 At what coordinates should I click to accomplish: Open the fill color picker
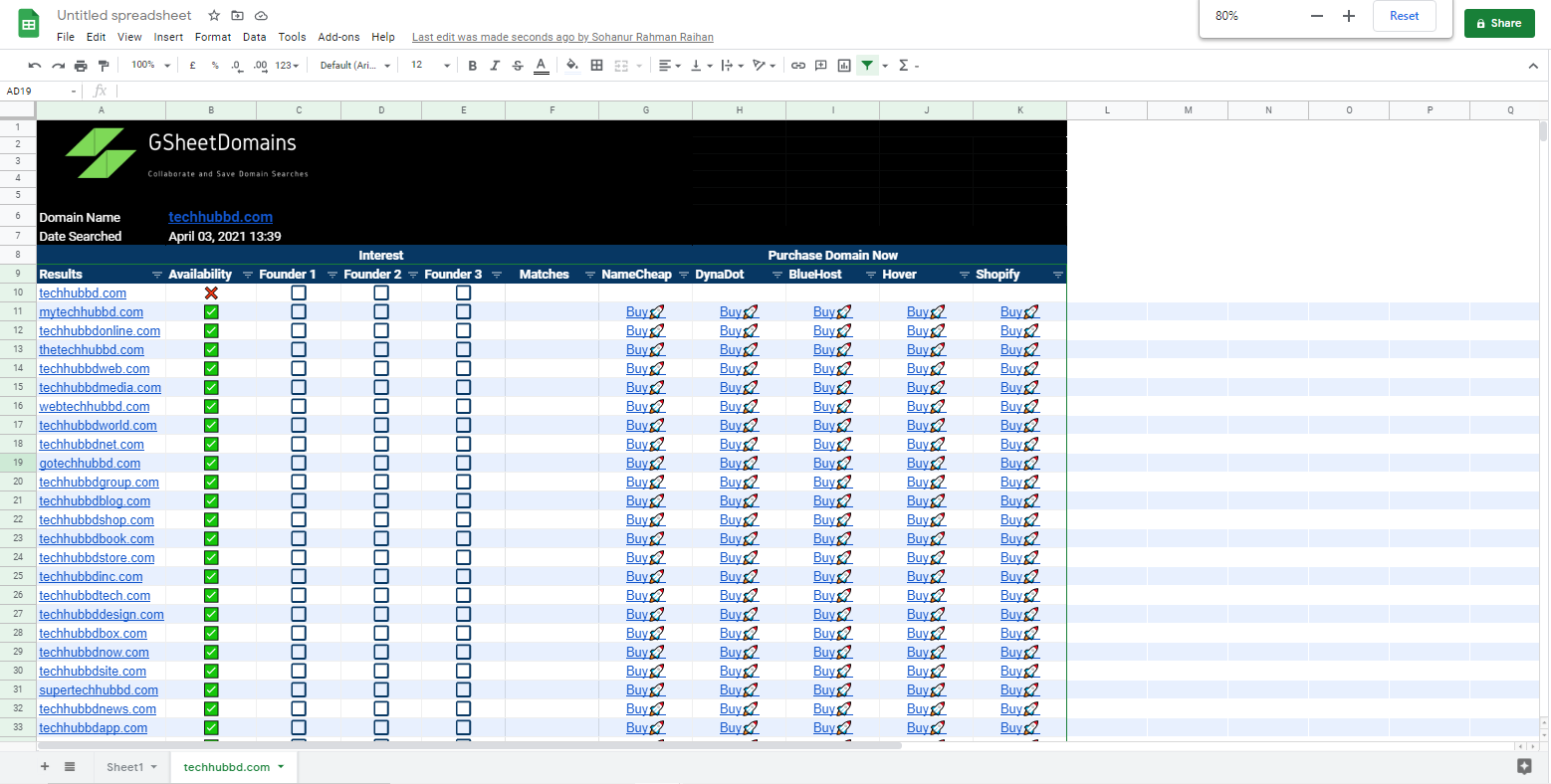click(x=571, y=66)
